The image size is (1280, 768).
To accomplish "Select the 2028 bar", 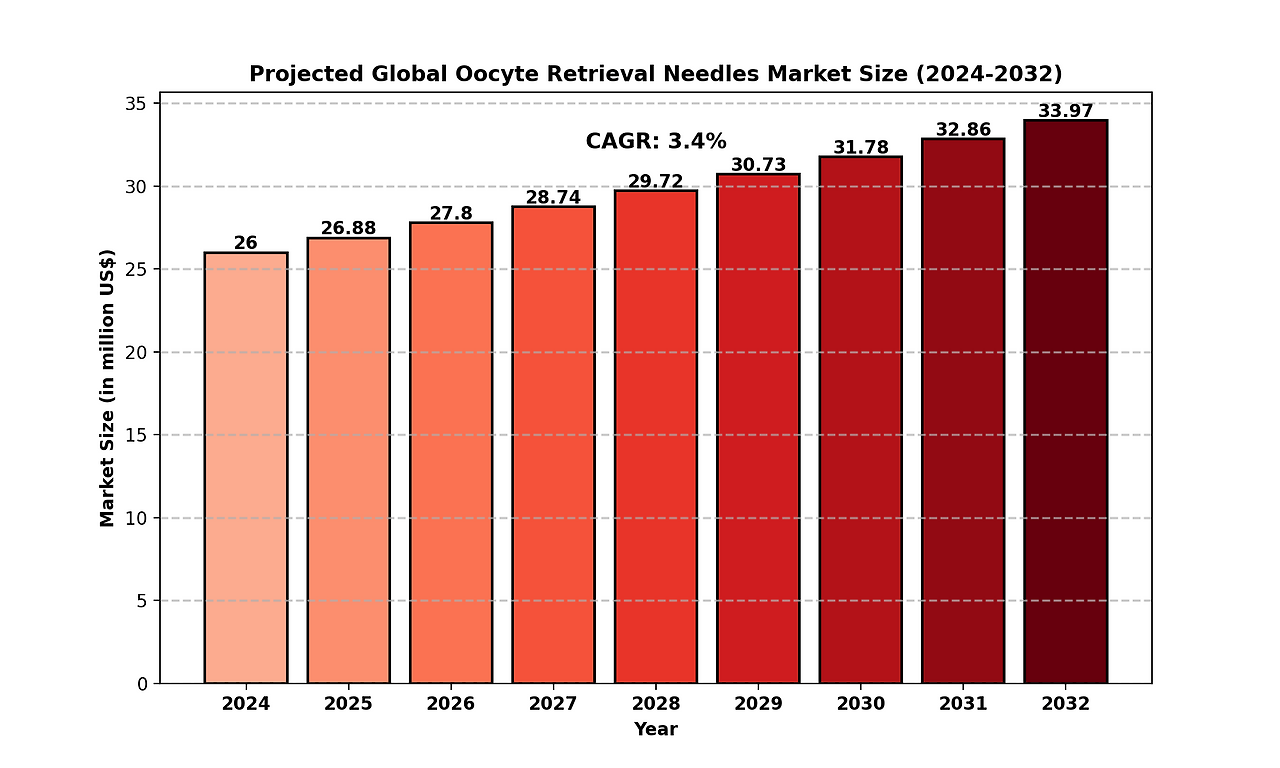I will 656,437.
